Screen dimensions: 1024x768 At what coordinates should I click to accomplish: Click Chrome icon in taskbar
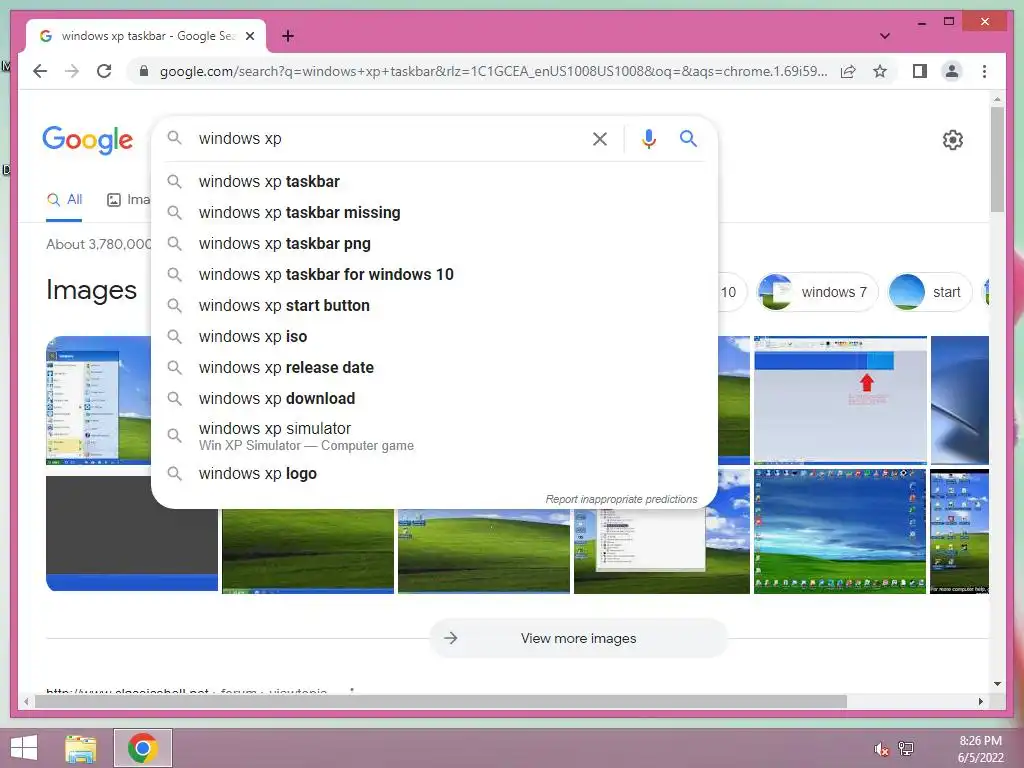click(x=143, y=748)
